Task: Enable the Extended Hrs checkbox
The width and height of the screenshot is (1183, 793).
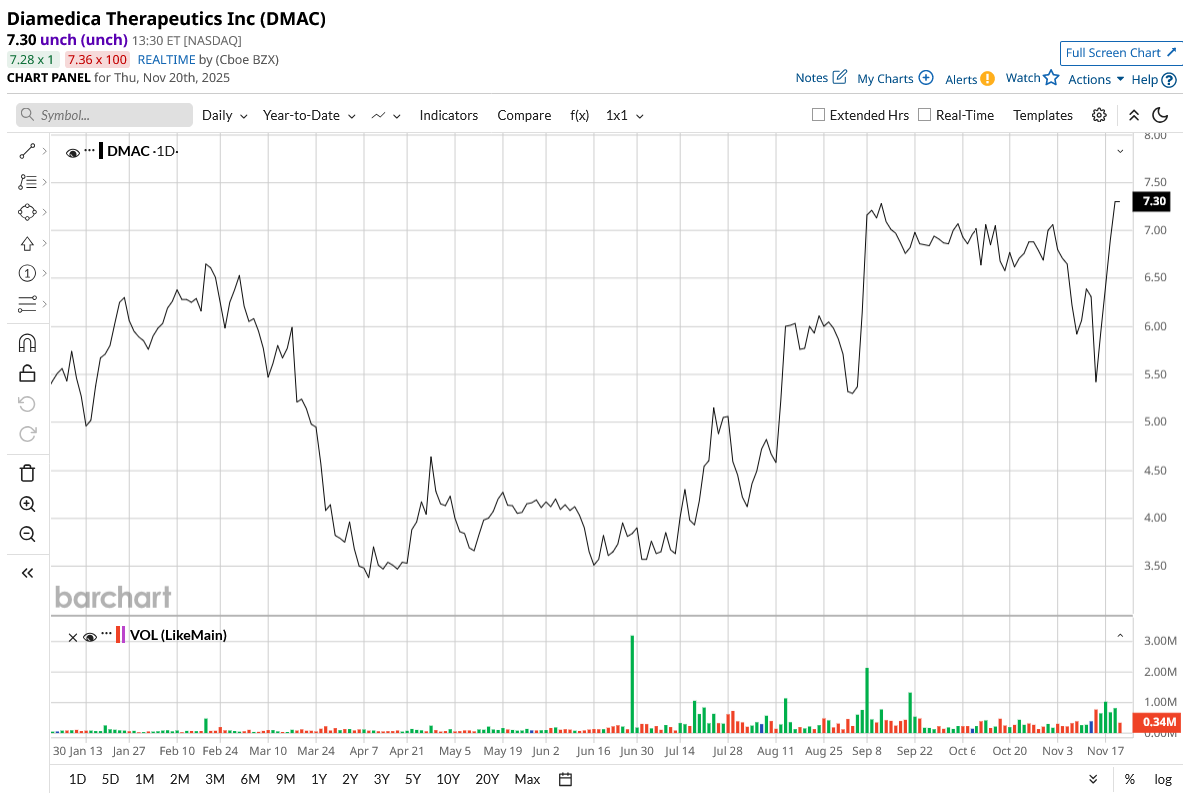Action: tap(818, 115)
